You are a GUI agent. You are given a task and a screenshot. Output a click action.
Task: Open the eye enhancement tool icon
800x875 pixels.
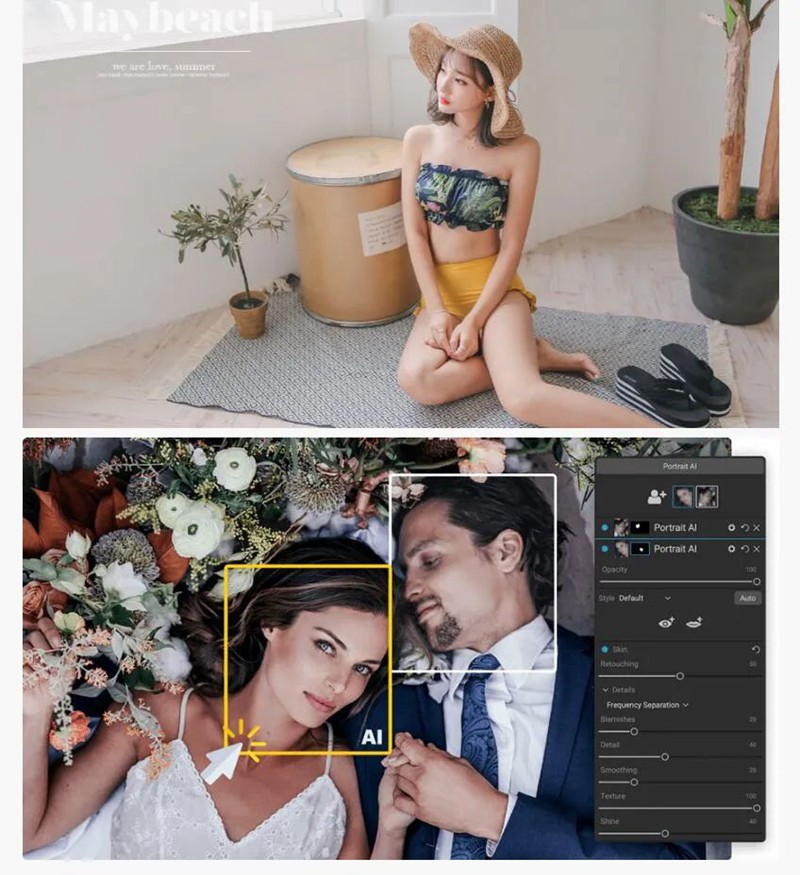664,623
